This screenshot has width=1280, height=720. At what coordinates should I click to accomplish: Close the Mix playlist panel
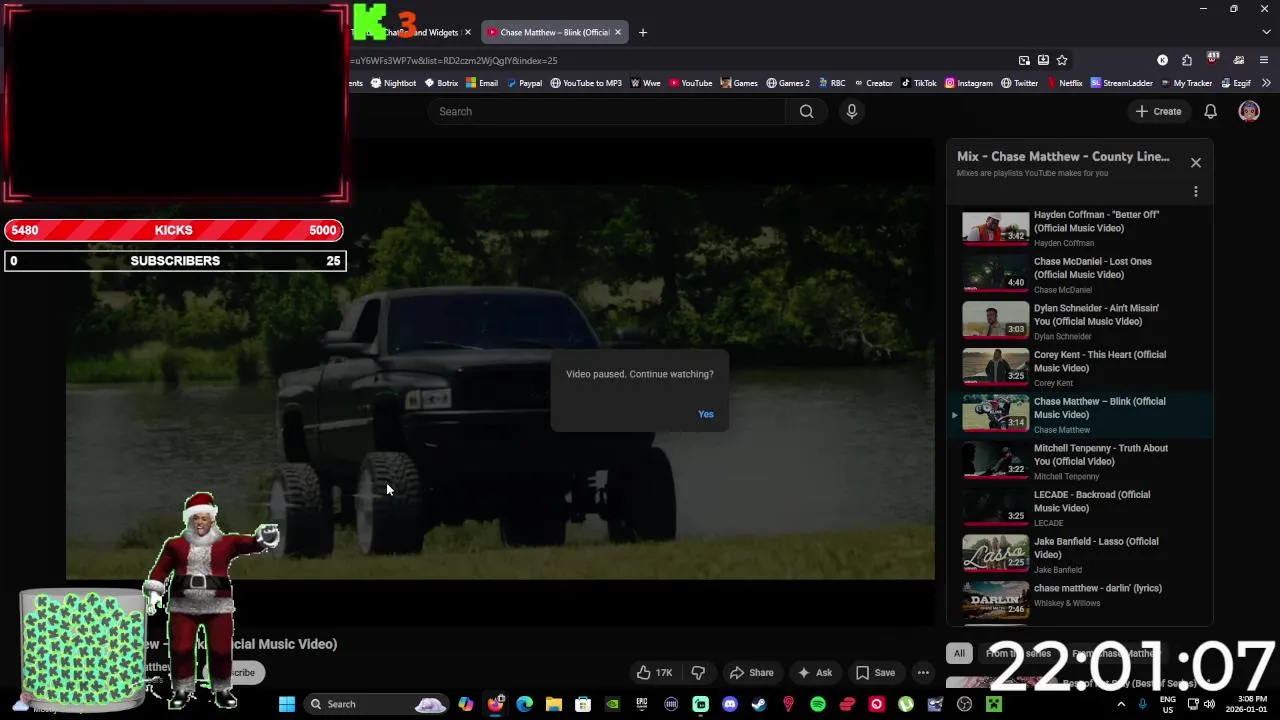1195,163
